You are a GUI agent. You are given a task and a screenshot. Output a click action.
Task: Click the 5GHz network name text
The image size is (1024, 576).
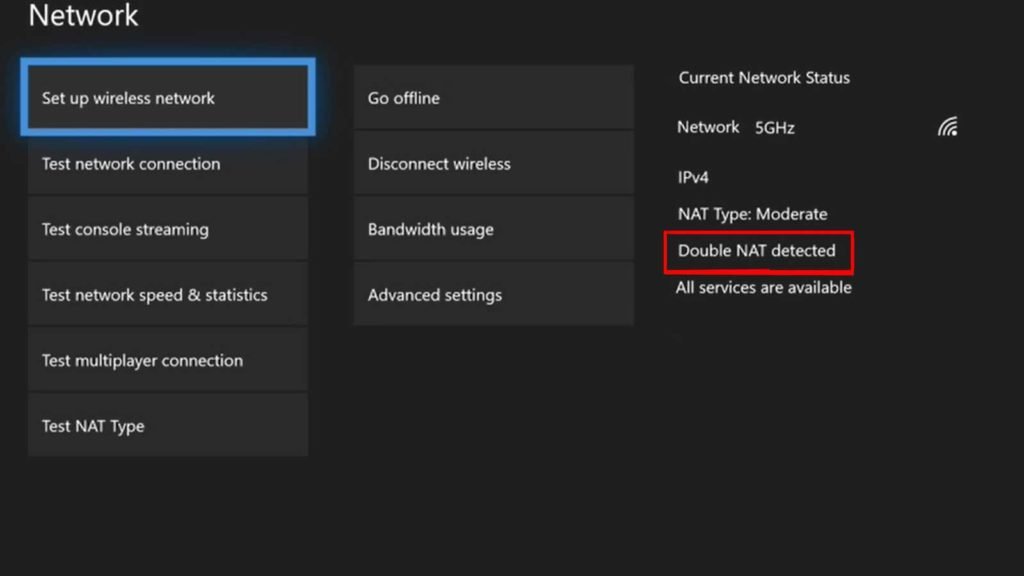point(775,127)
